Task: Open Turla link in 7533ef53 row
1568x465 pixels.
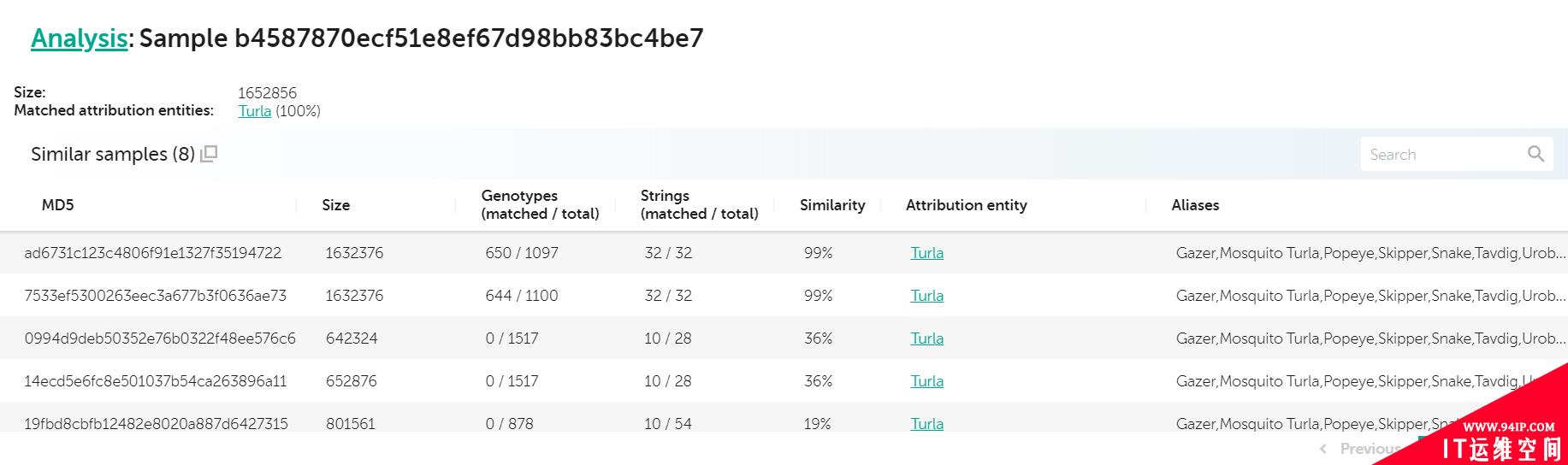Action: [927, 296]
